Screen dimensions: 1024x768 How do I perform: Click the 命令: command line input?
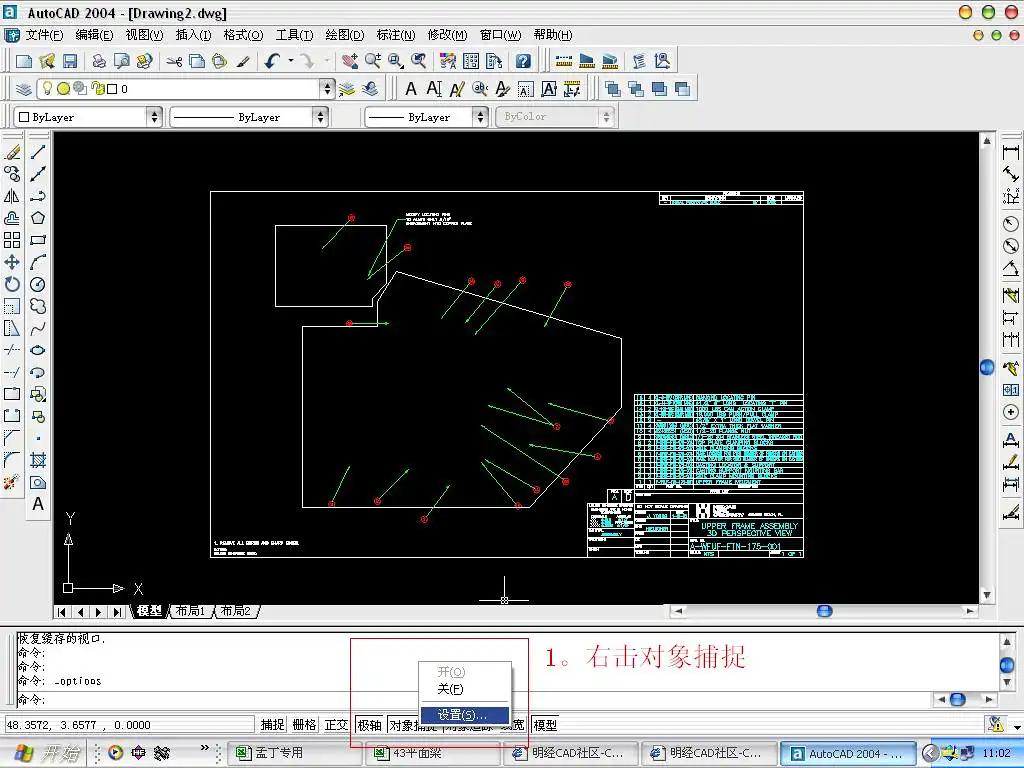pyautogui.click(x=474, y=699)
